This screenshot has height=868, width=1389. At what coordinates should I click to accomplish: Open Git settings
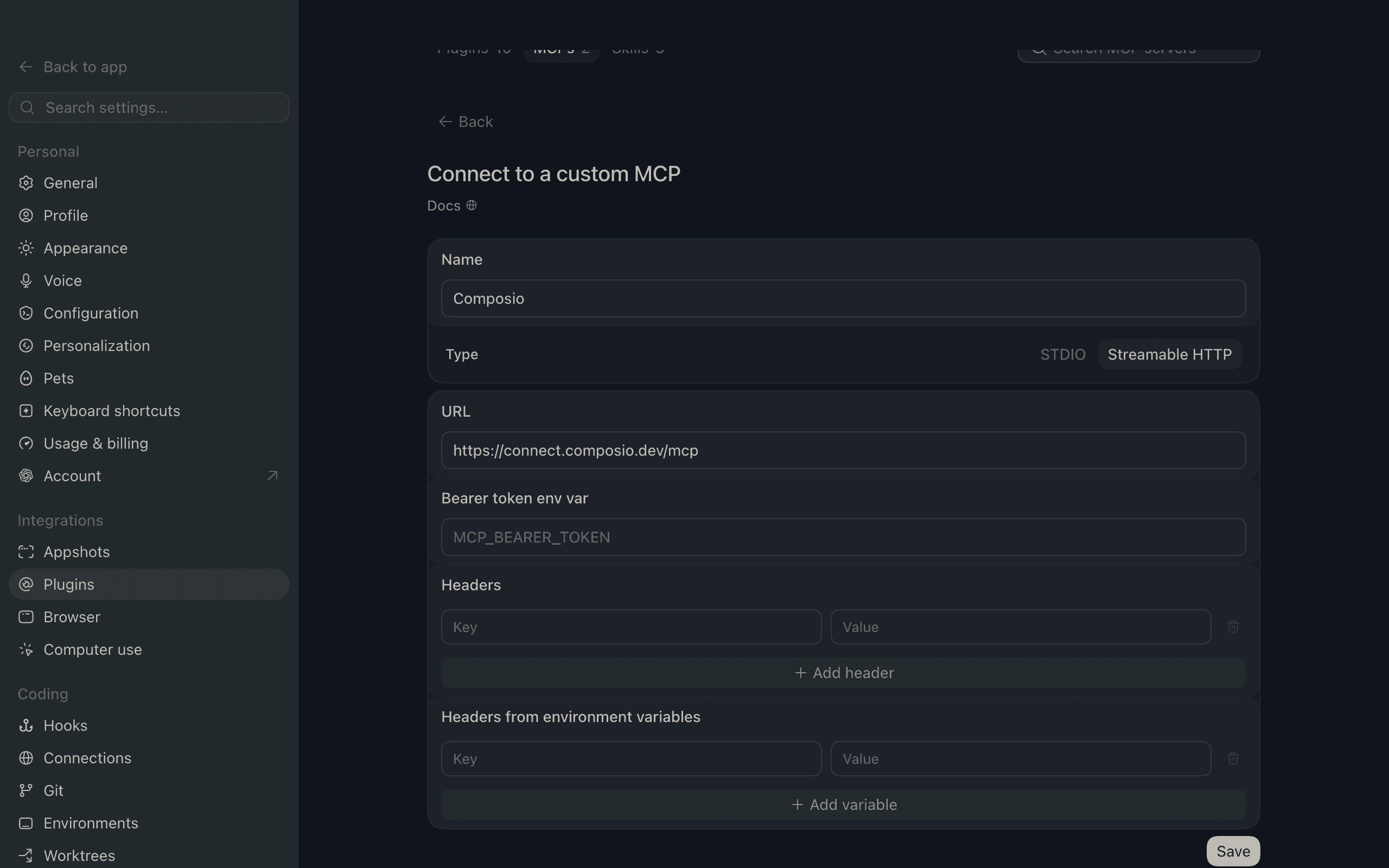click(x=149, y=790)
